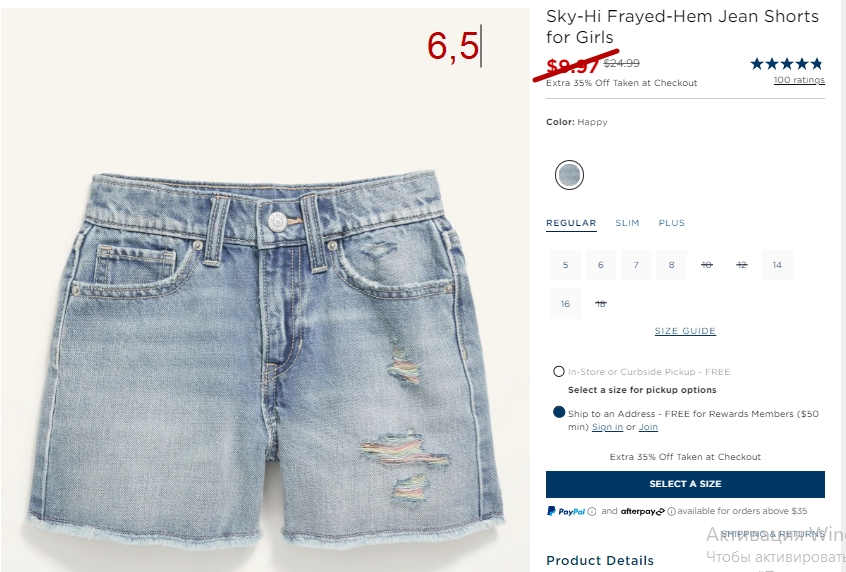
Task: Select Ship to an Address option
Action: [559, 412]
